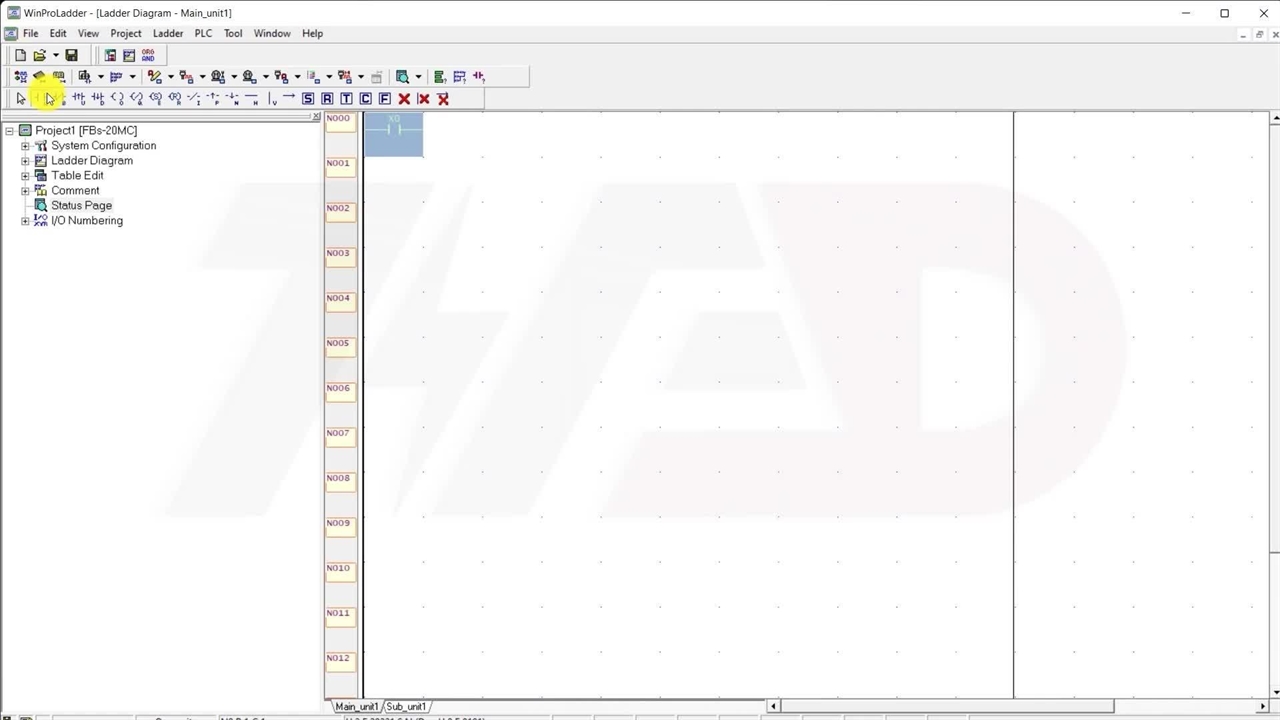Click the Table Edit tree item

click(x=77, y=176)
